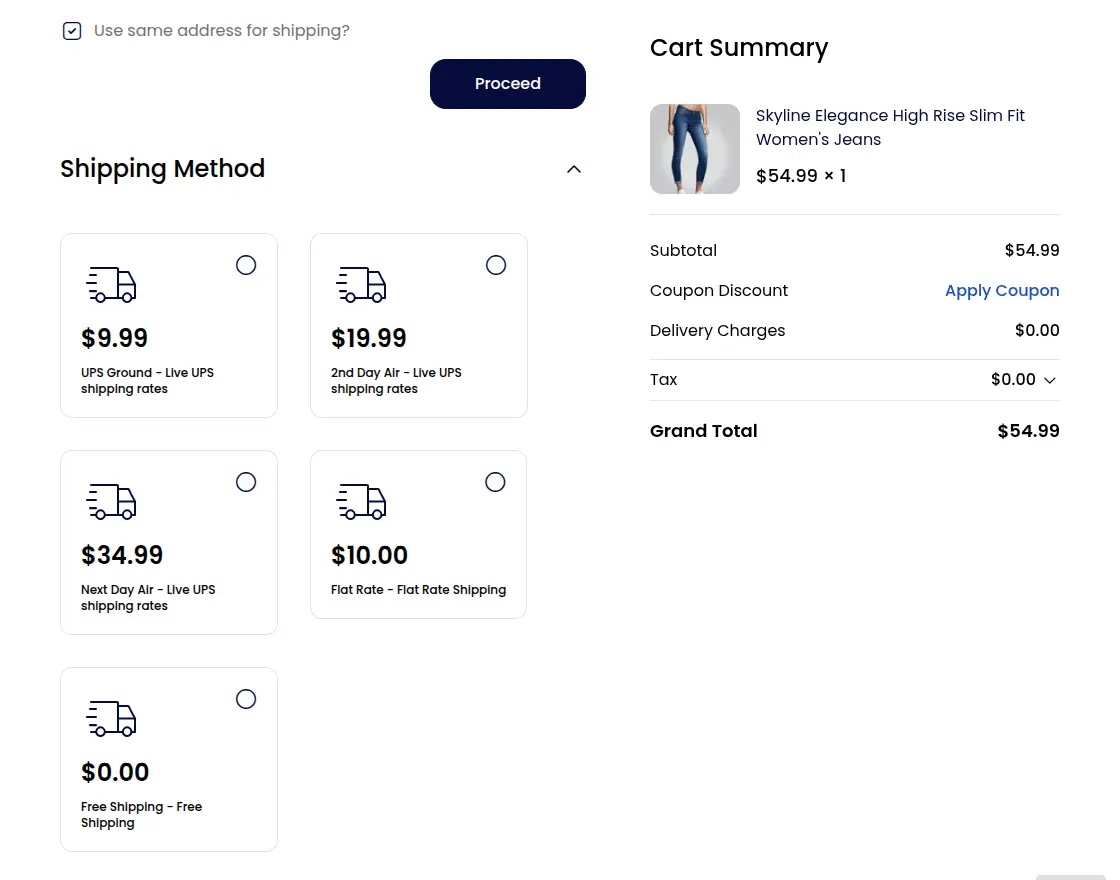Click the UPS Ground truck icon

111,285
